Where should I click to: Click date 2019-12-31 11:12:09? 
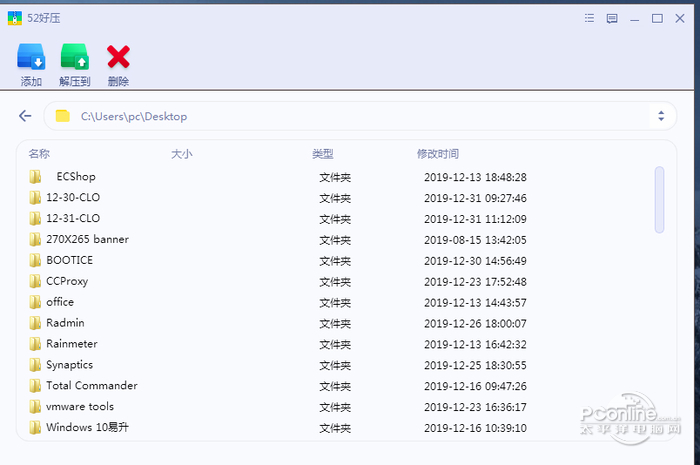(475, 219)
